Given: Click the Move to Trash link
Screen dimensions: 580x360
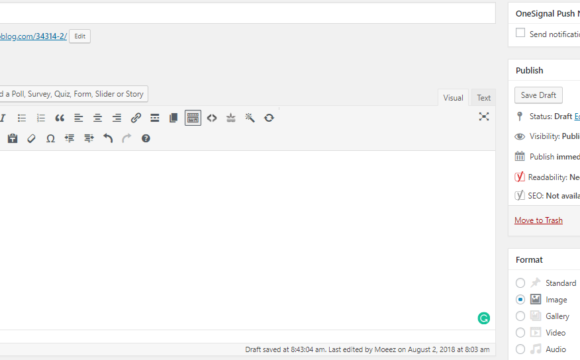Looking at the screenshot, I should point(538,221).
